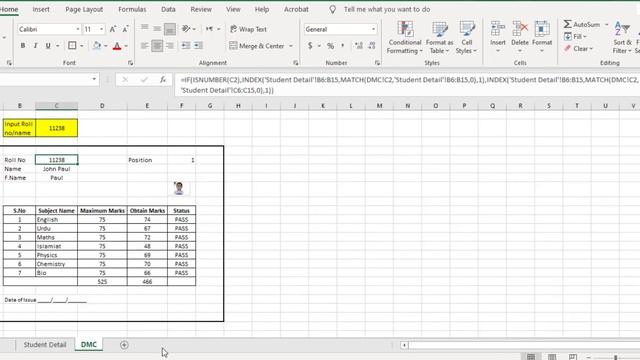The image size is (640, 360).
Task: Open Calibri font name dropdown
Action: (78, 29)
